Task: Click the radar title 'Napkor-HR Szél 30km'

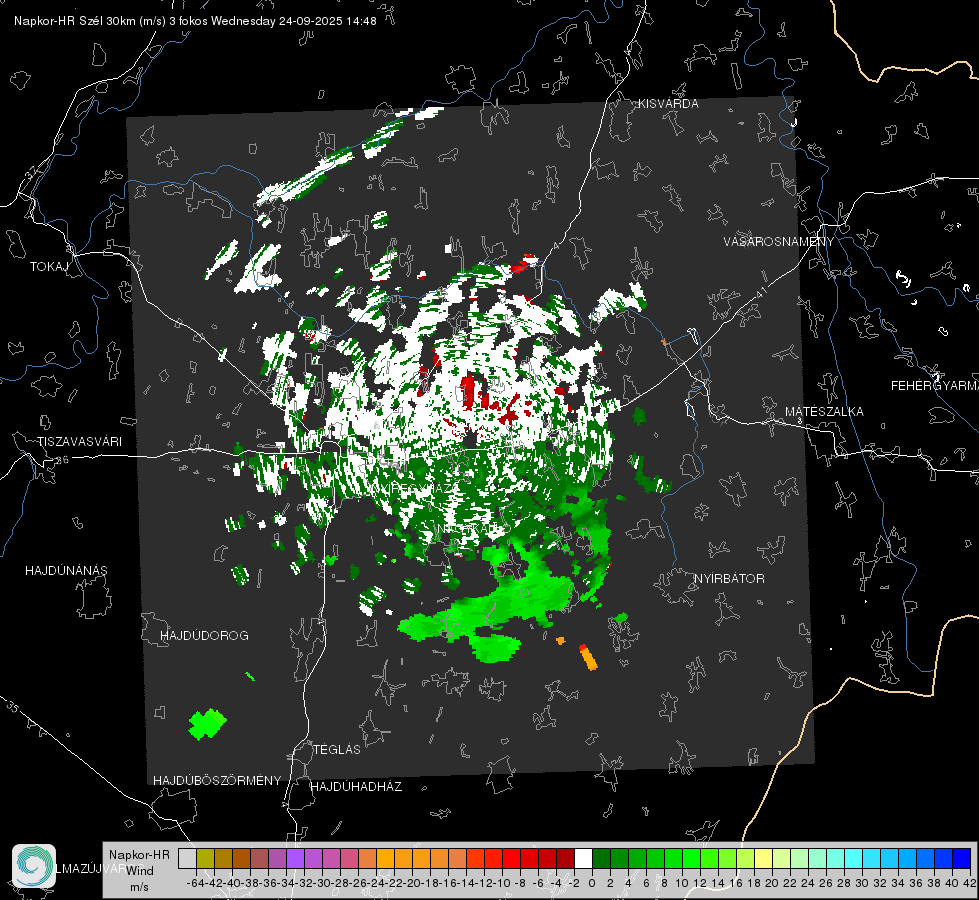Action: [76, 21]
